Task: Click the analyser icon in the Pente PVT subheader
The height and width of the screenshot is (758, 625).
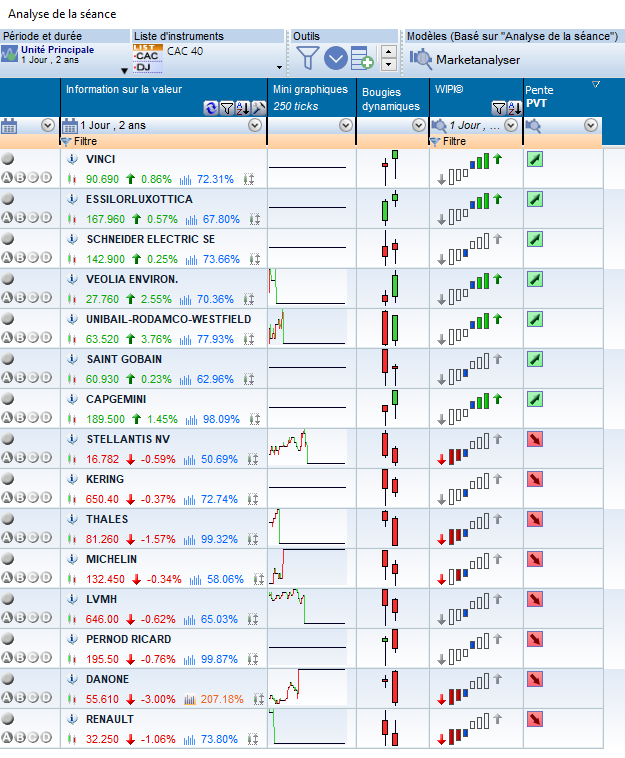Action: point(532,126)
